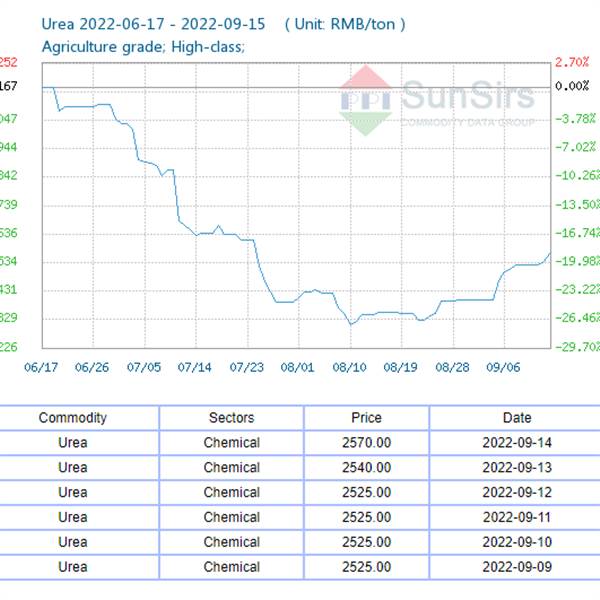Click Urea in the 2022-09-13 row

tap(73, 468)
